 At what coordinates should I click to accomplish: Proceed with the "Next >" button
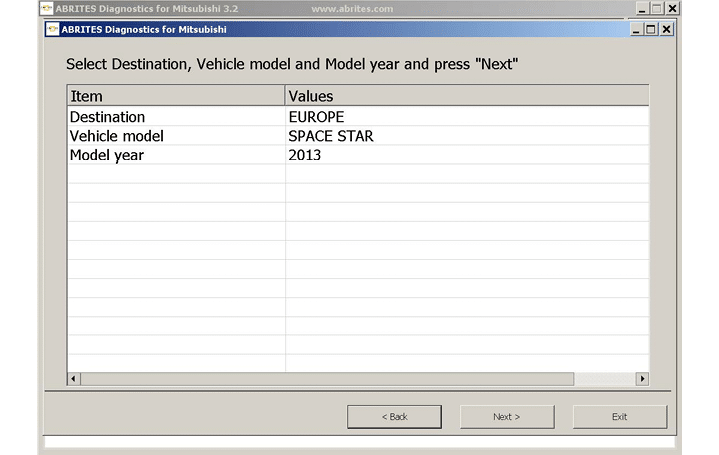506,416
